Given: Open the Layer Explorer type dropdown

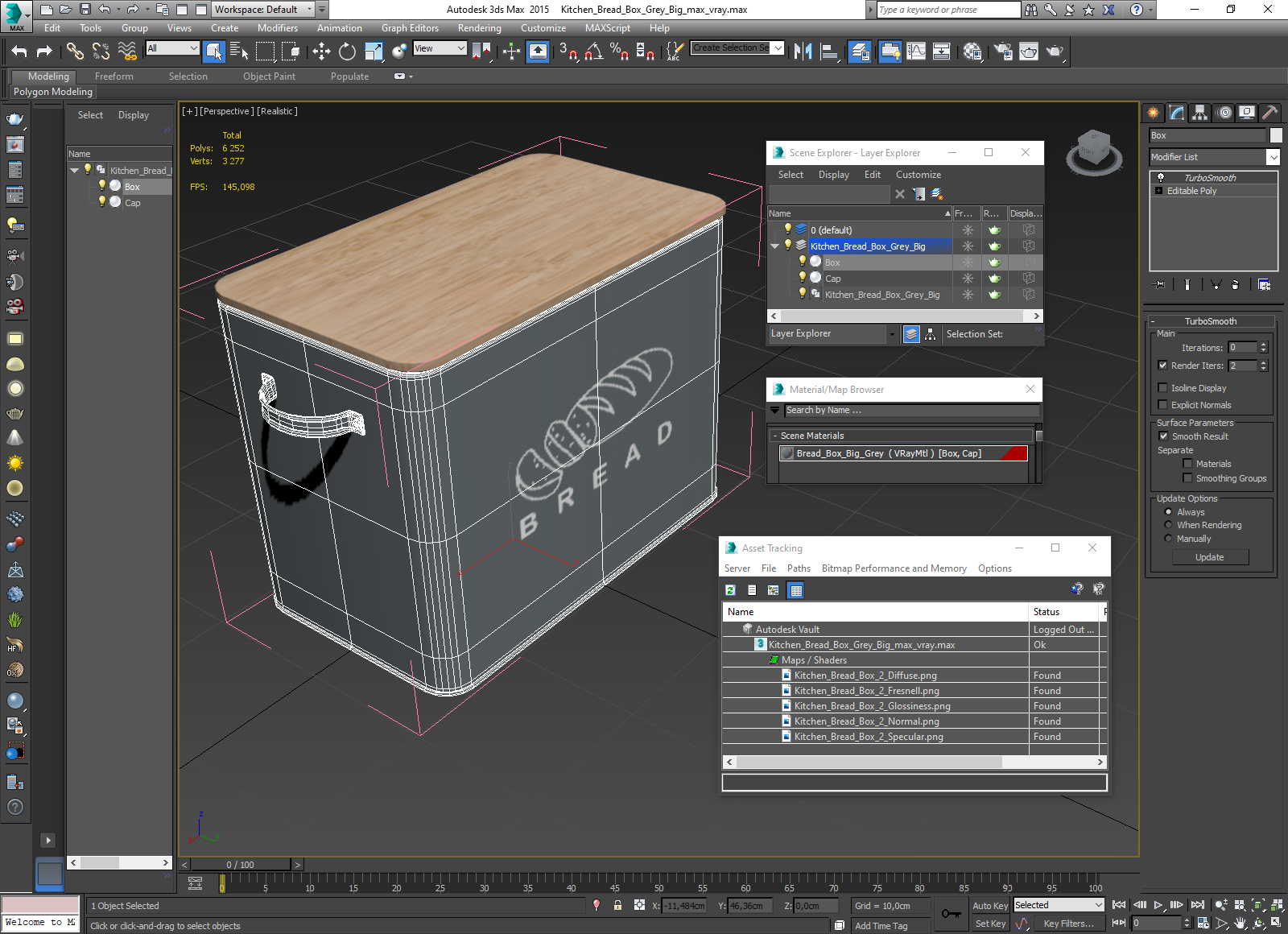Looking at the screenshot, I should pos(892,333).
